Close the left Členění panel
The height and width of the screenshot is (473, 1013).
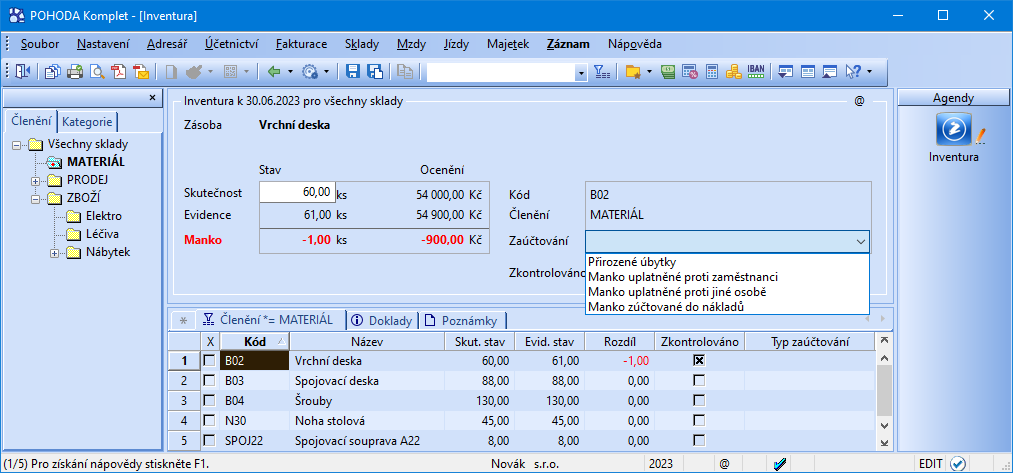pos(152,98)
